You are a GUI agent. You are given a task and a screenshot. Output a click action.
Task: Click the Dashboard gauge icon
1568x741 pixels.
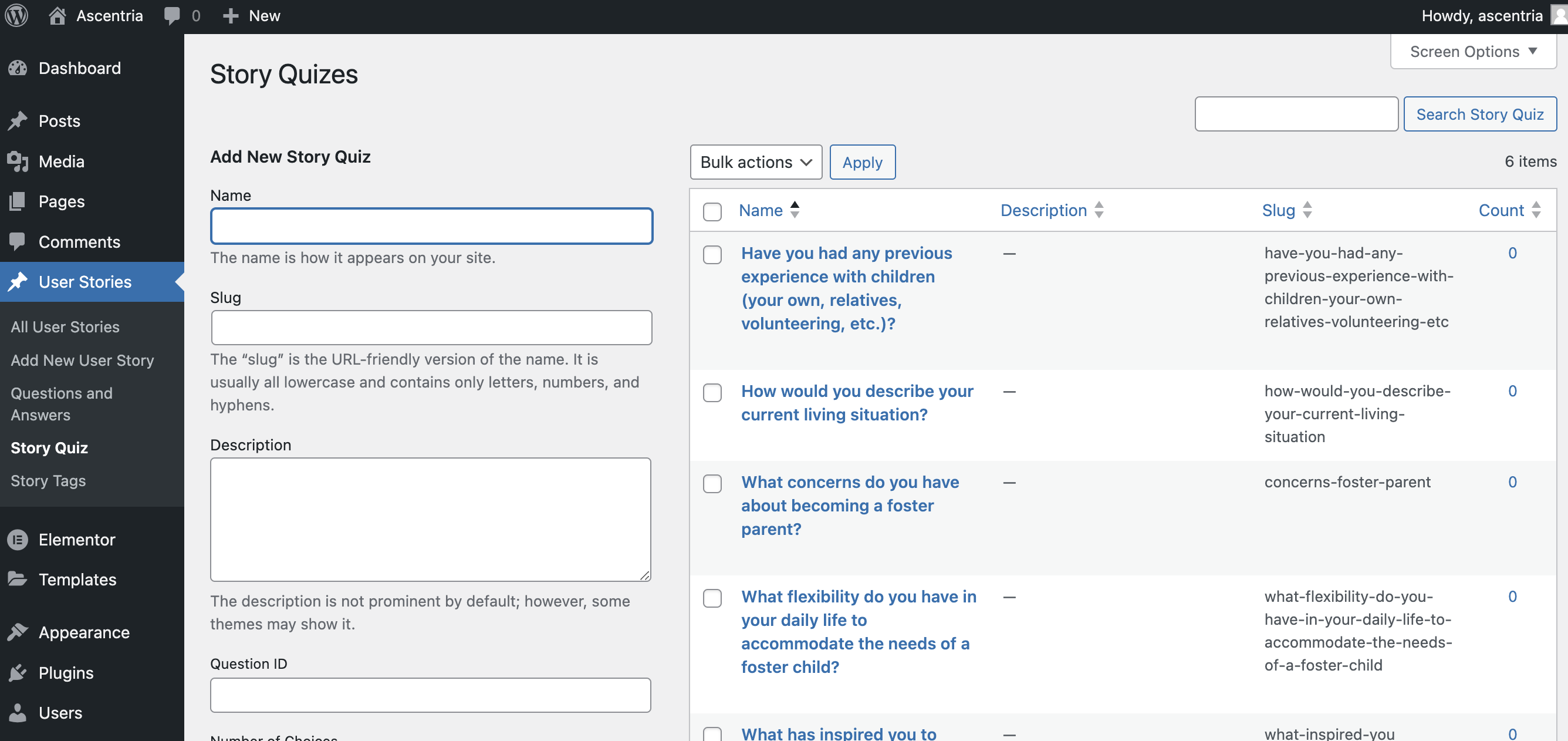click(18, 68)
